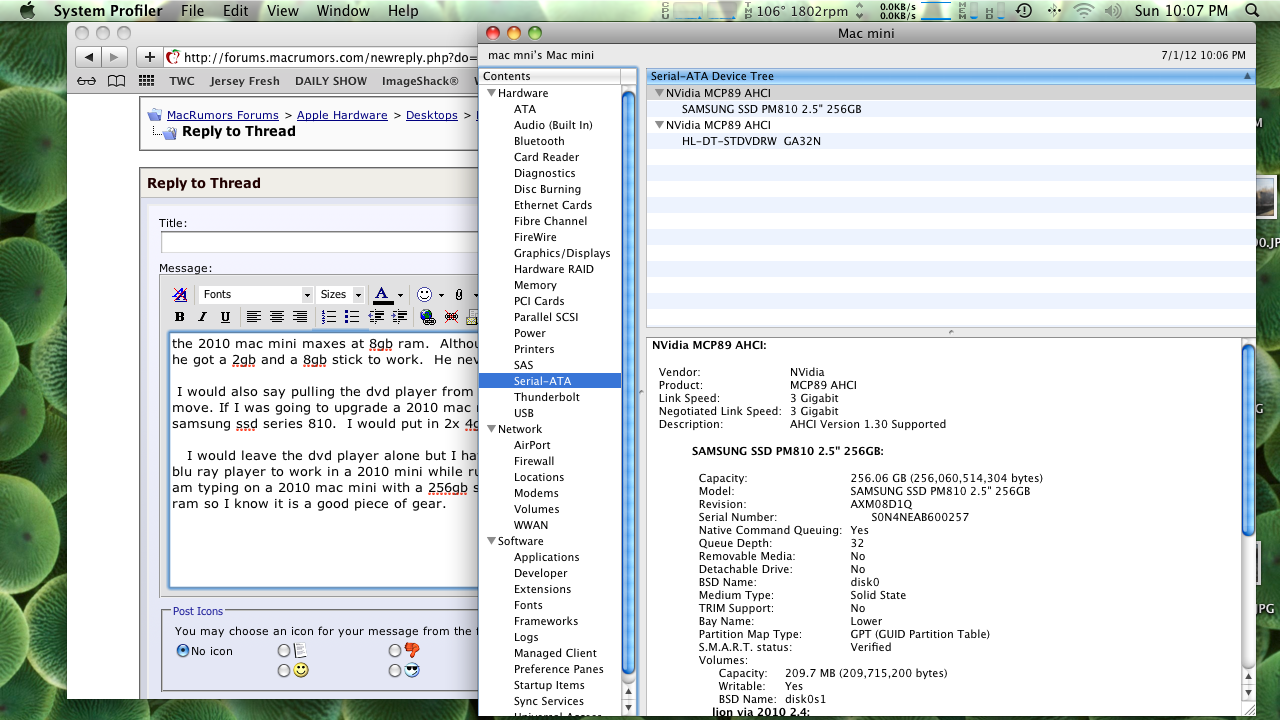Open the Fonts dropdown in editor
Viewport: 1280px width, 720px height.
pos(256,295)
